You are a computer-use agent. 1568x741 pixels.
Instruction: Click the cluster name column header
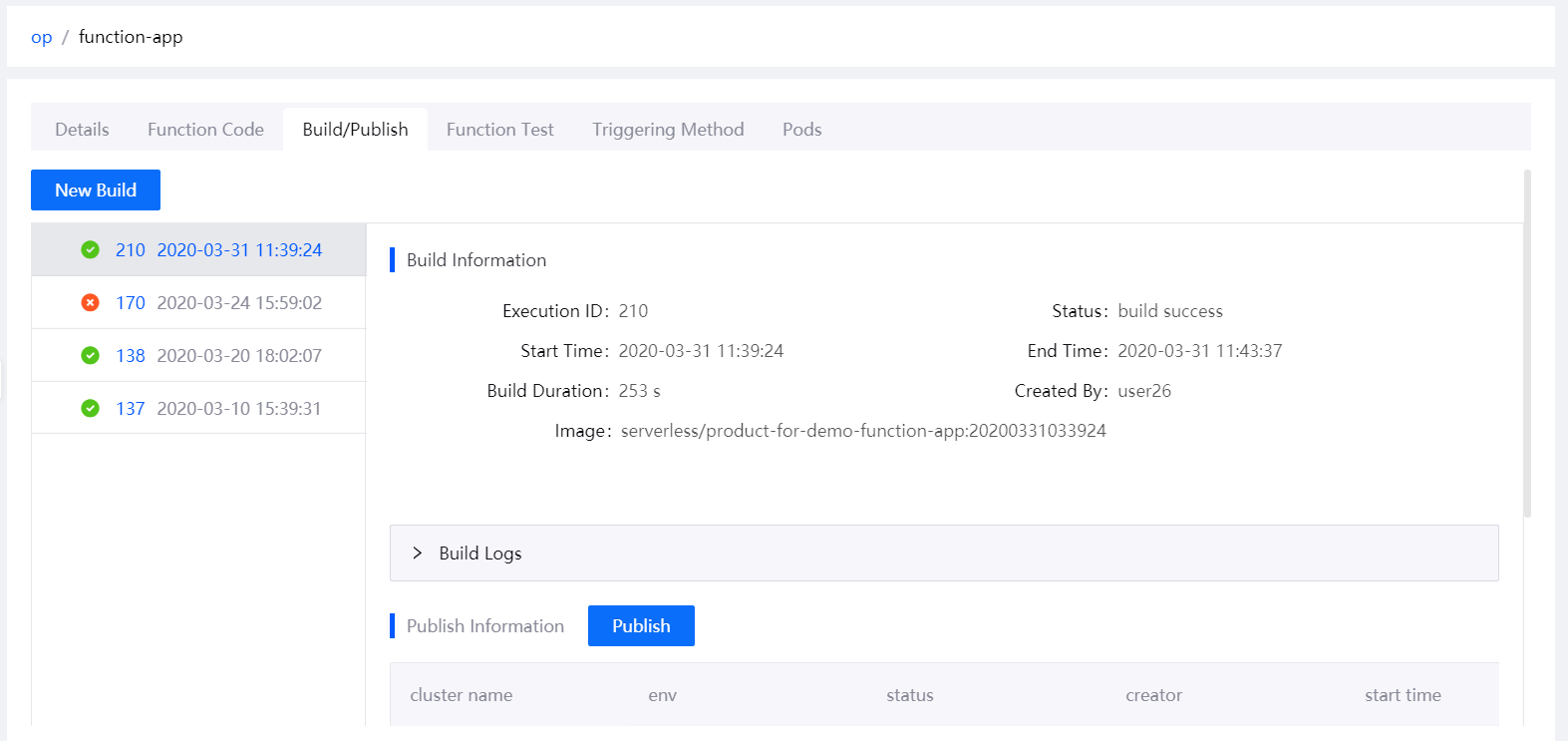[x=461, y=695]
